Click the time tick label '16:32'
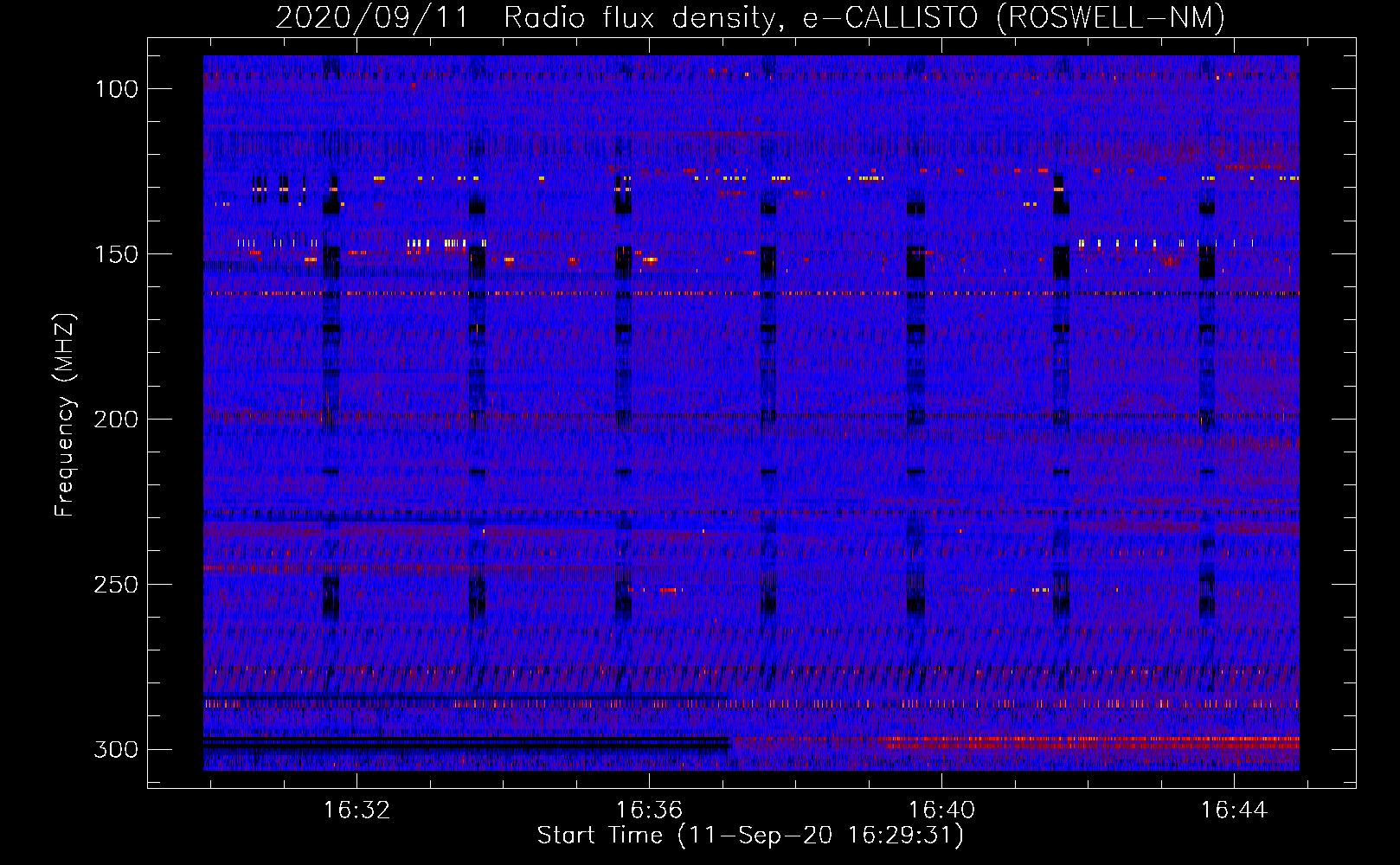This screenshot has height=865, width=1400. tap(356, 811)
